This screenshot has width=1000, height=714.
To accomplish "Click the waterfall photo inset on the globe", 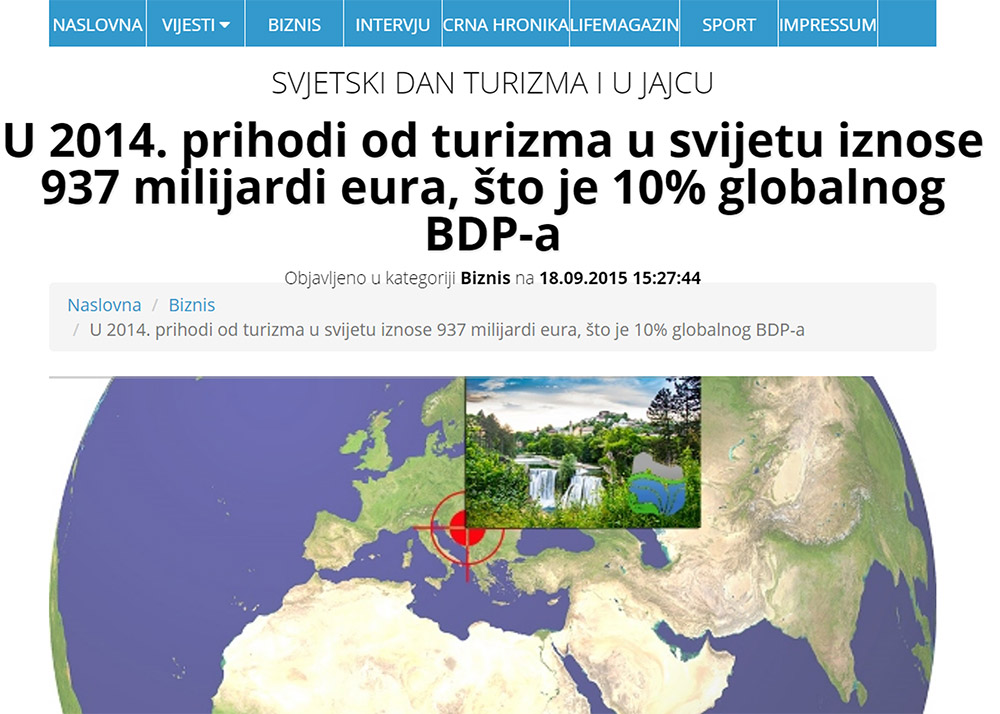I will [x=583, y=451].
